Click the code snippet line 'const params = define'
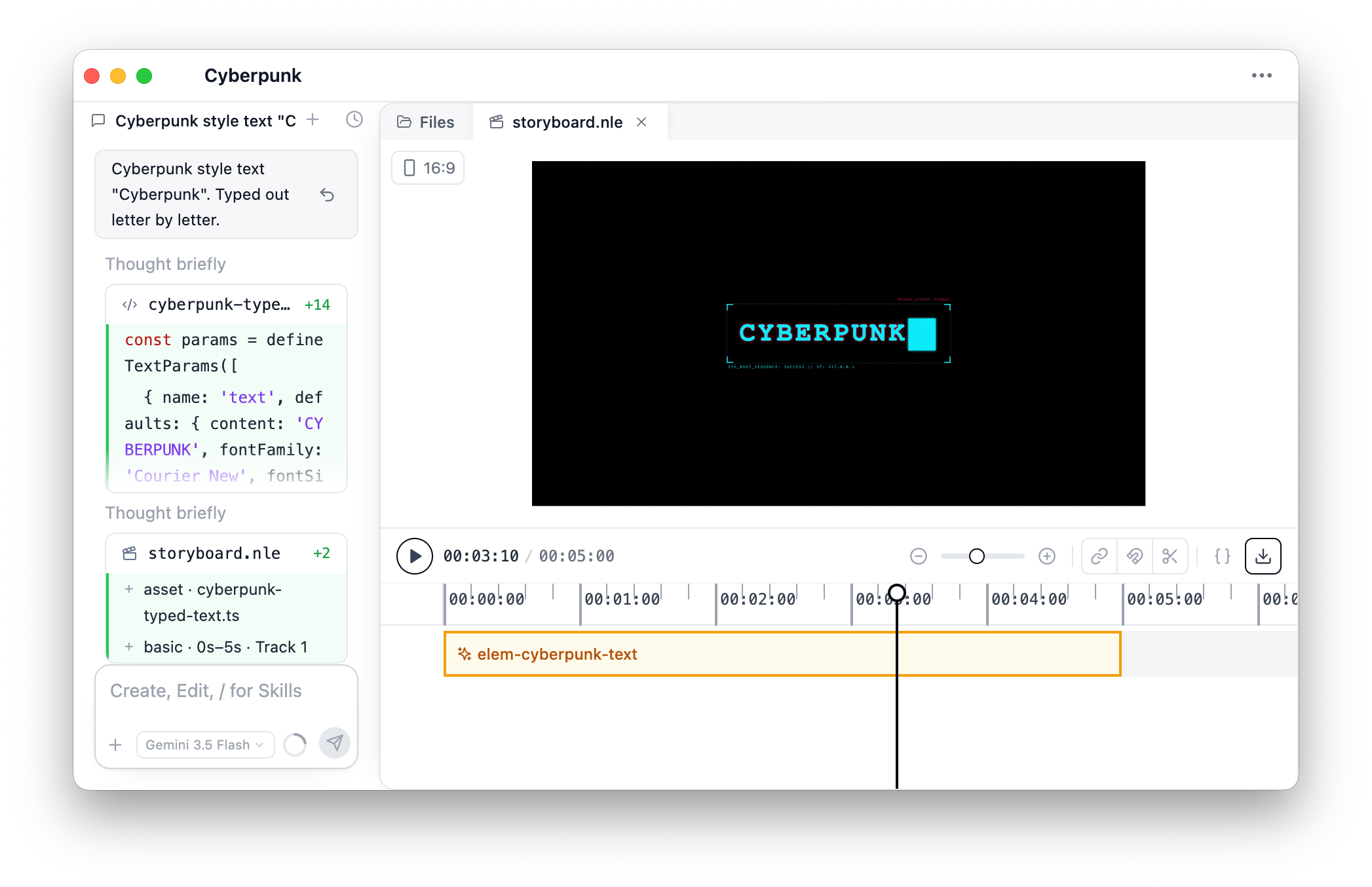This screenshot has height=887, width=1372. coord(223,340)
